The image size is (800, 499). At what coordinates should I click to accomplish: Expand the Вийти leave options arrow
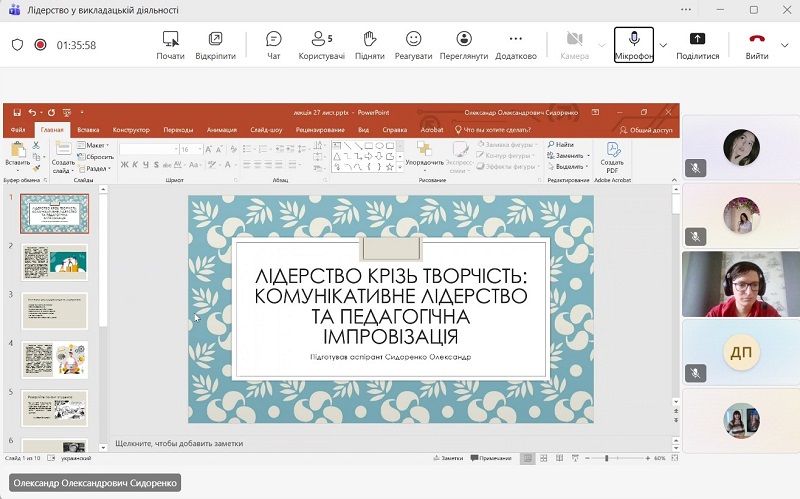tap(787, 45)
